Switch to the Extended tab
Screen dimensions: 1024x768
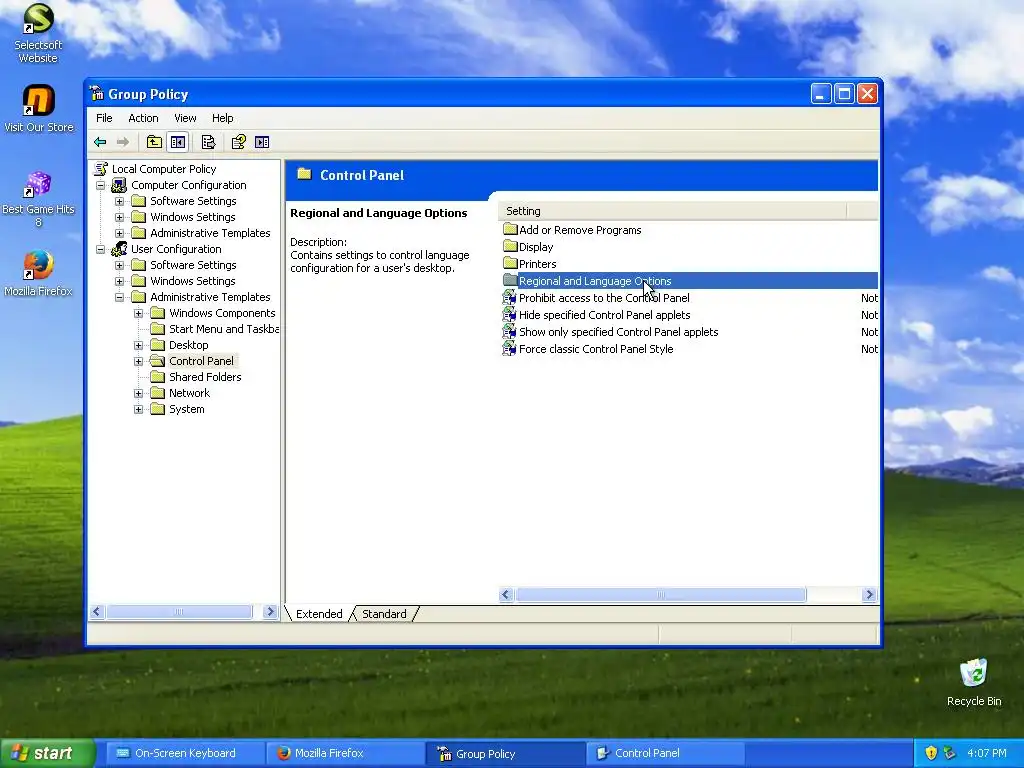click(x=319, y=614)
